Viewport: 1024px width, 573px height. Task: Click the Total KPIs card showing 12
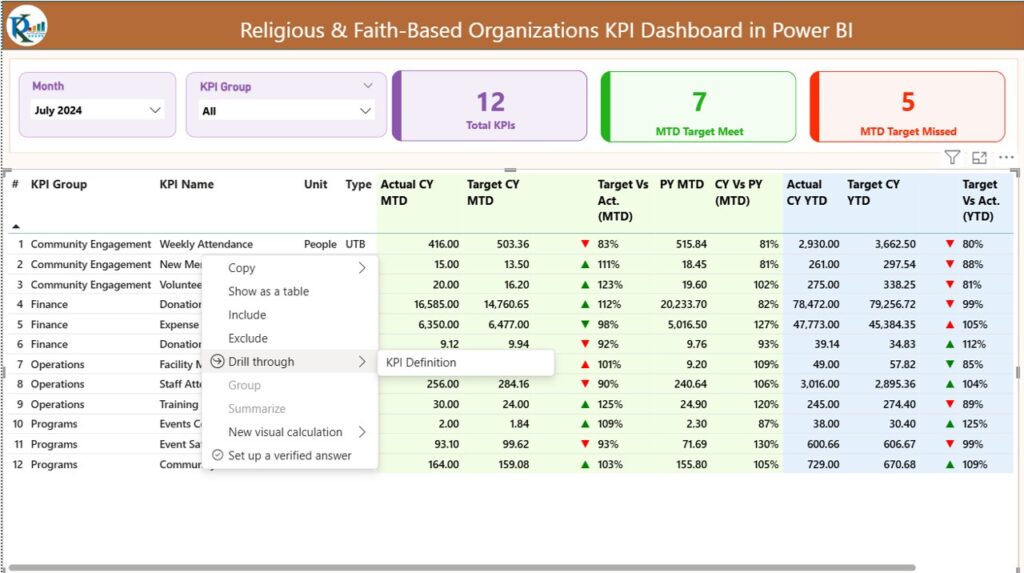pyautogui.click(x=490, y=106)
